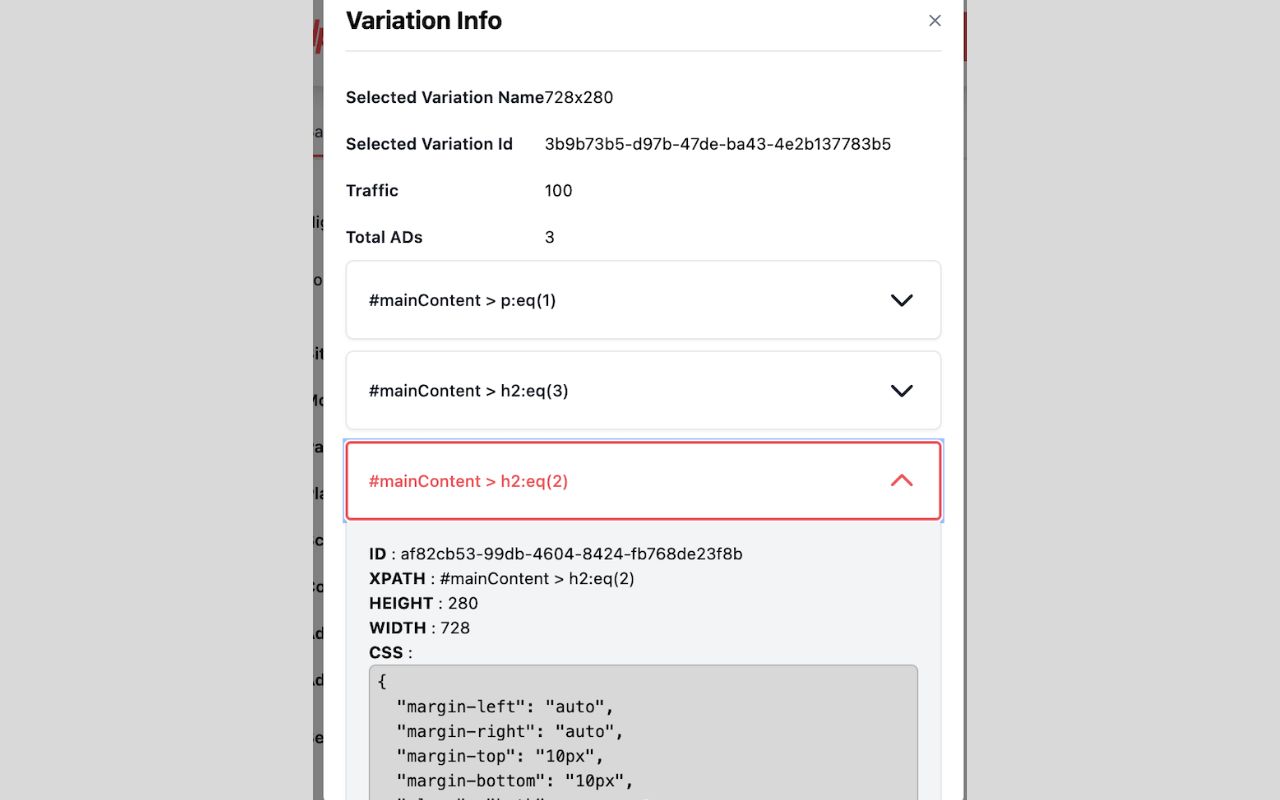Click the Variation Info dialog heading
This screenshot has height=800, width=1280.
click(424, 21)
